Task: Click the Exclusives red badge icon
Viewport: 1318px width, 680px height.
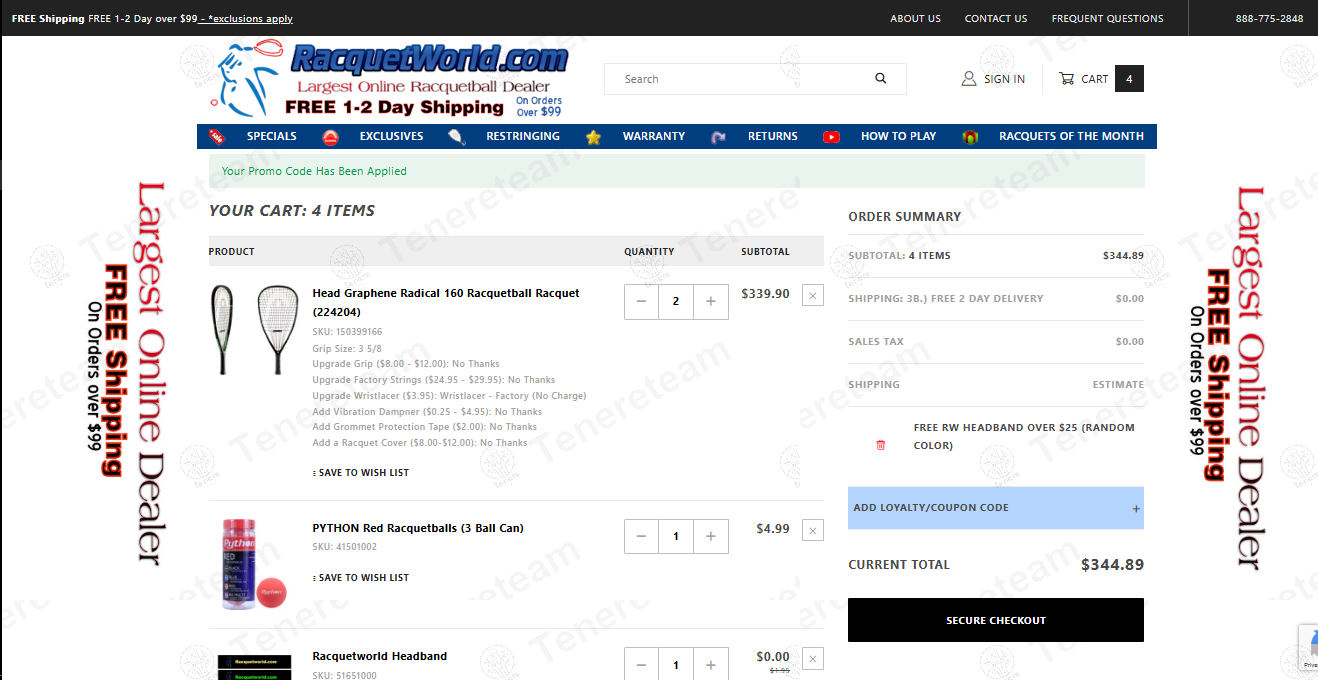Action: 331,137
